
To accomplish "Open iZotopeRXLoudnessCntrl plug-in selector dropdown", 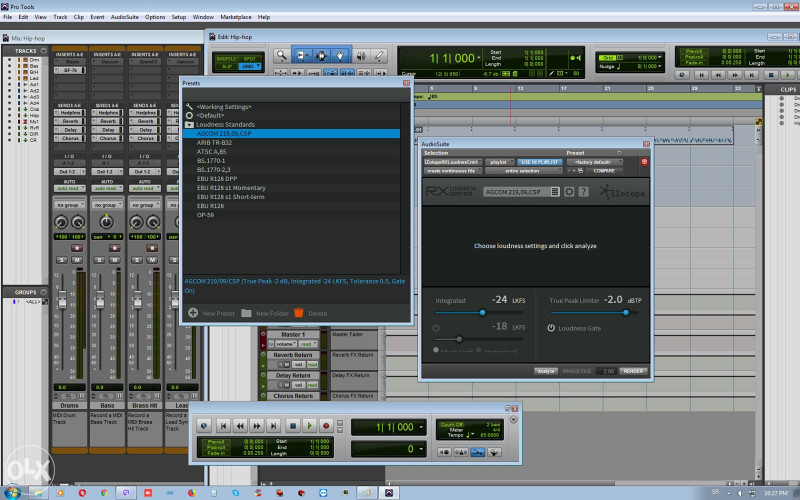I will (x=452, y=162).
